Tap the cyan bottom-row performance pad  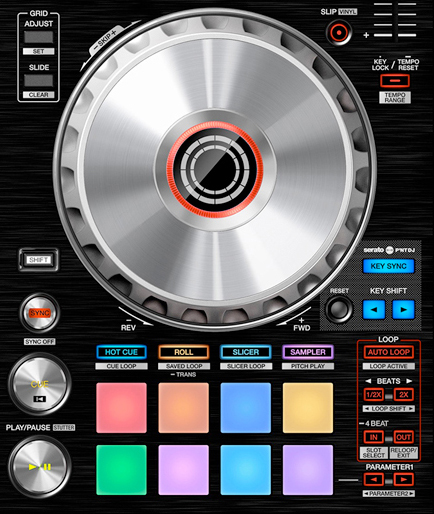[x=246, y=470]
